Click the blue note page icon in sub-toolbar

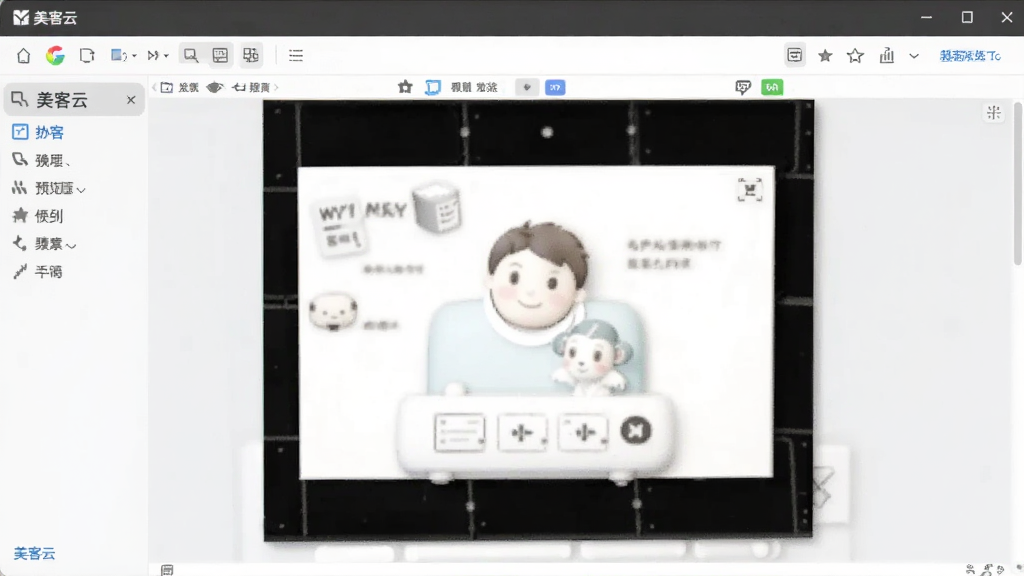coord(433,88)
